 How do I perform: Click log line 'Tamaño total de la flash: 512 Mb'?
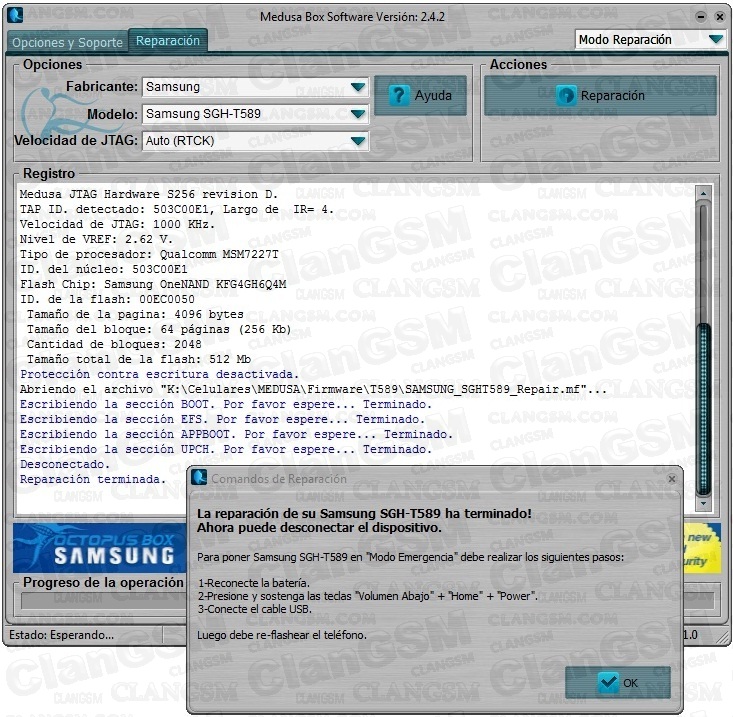tap(139, 359)
